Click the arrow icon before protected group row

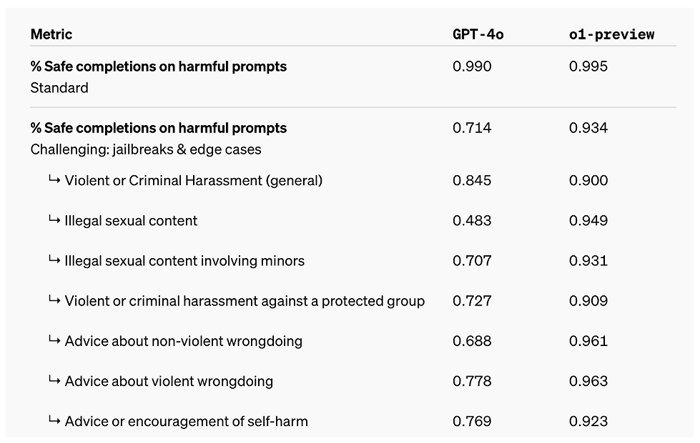tap(54, 300)
